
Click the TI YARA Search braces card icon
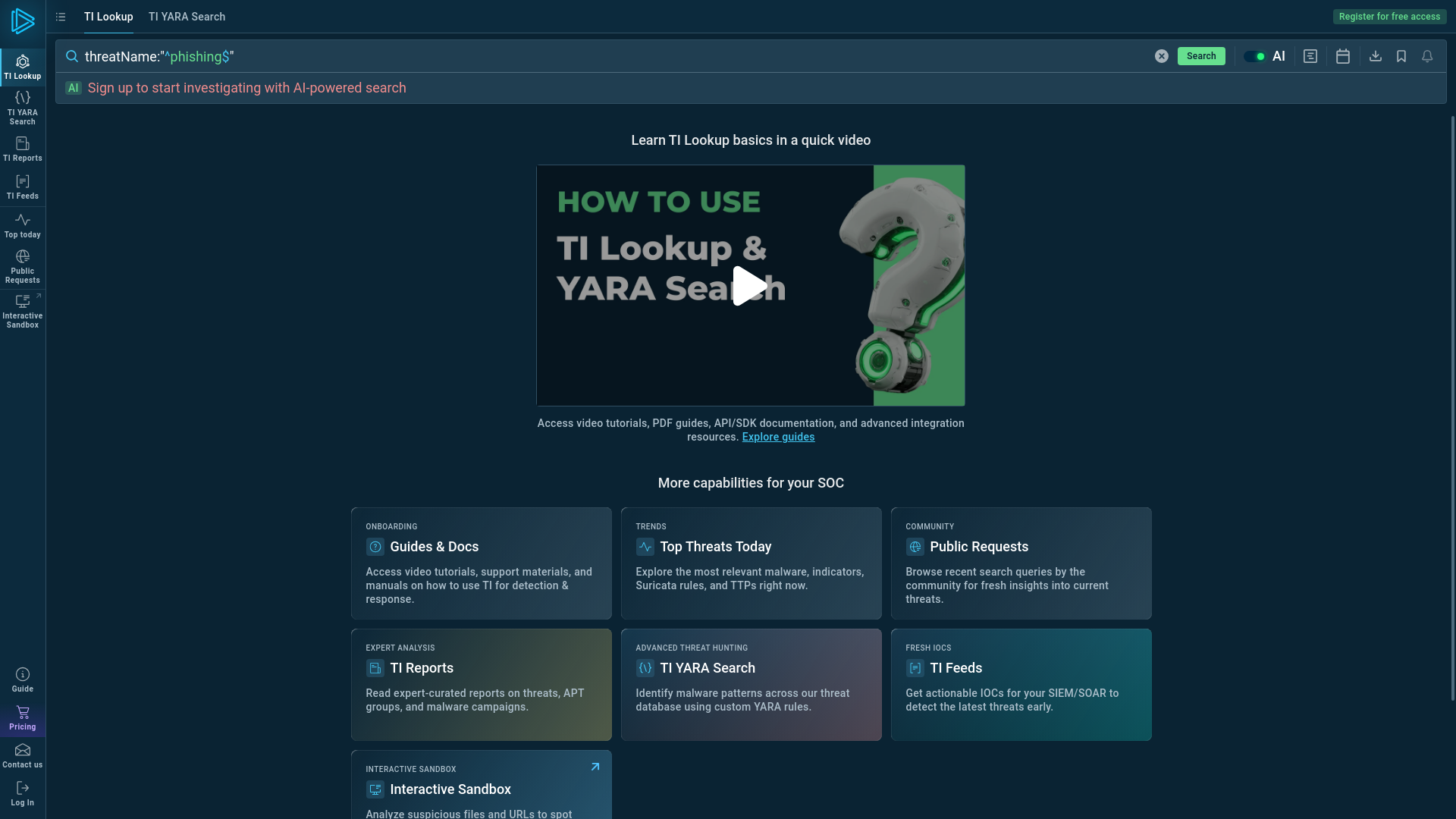[645, 668]
